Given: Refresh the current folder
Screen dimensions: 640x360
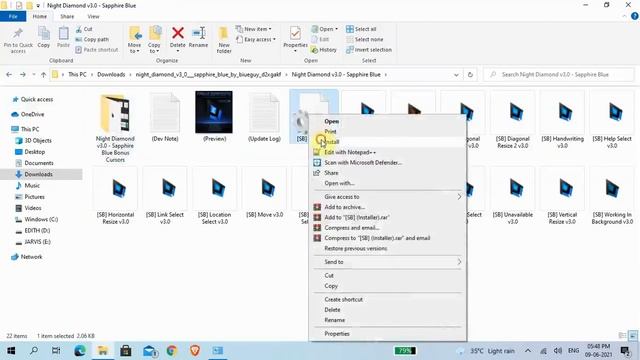Looking at the screenshot, I should [x=470, y=74].
